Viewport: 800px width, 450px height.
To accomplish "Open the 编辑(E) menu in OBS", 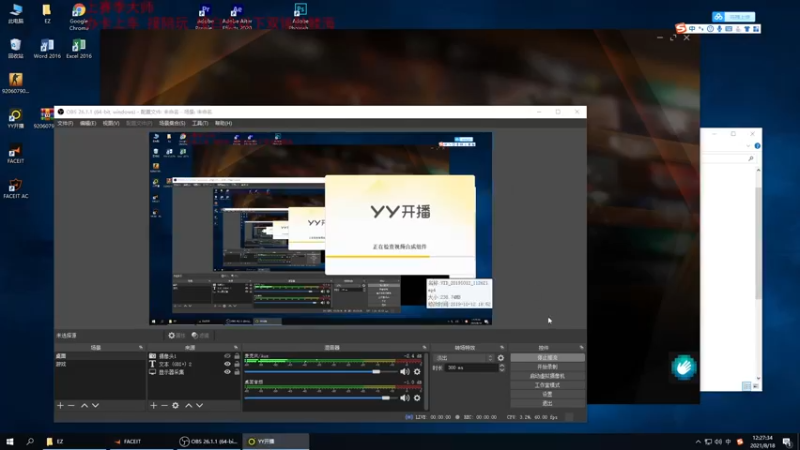I will [88, 123].
